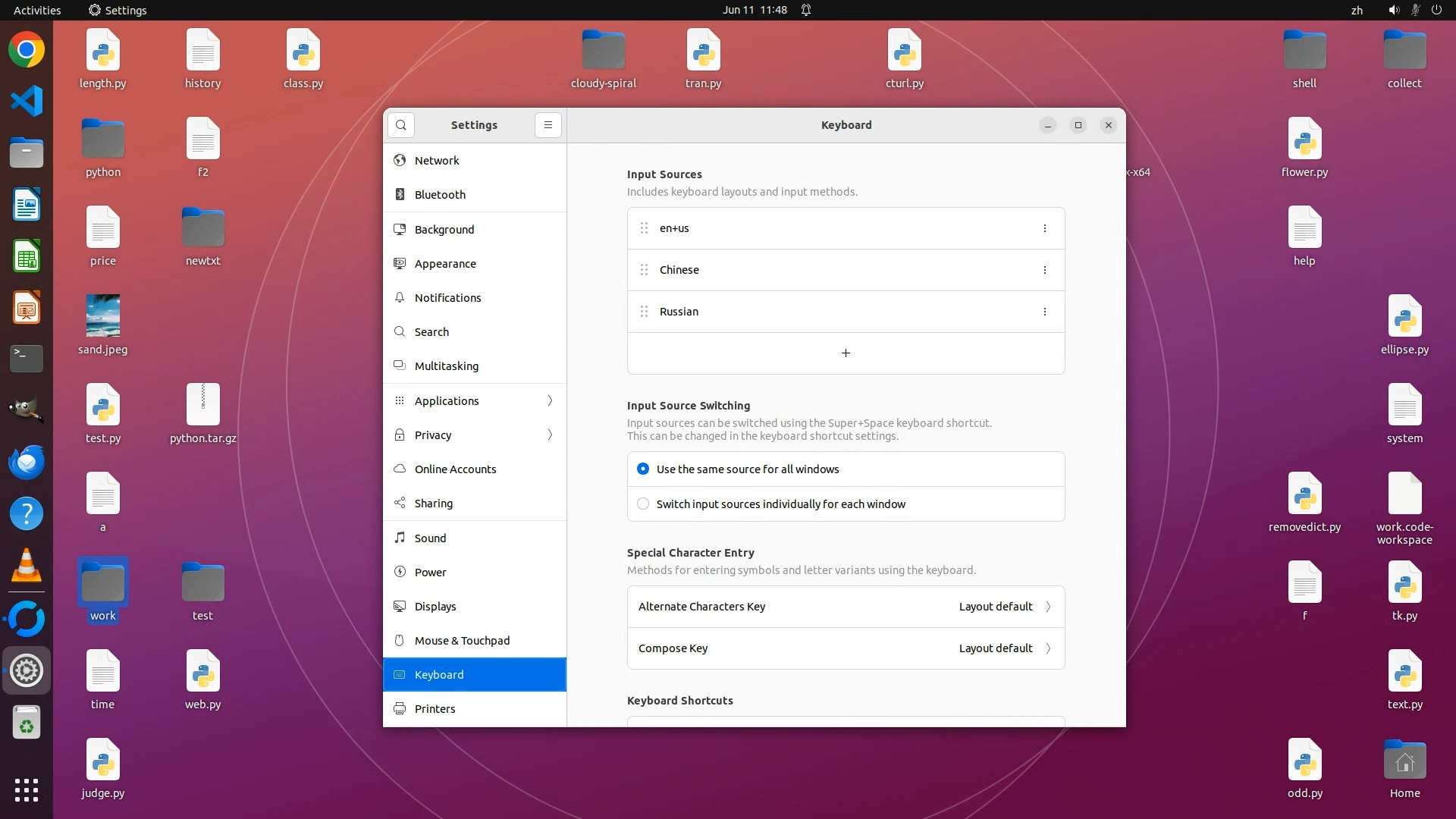Open the notification bell in top bar
The image size is (1456, 819).
pos(806,10)
